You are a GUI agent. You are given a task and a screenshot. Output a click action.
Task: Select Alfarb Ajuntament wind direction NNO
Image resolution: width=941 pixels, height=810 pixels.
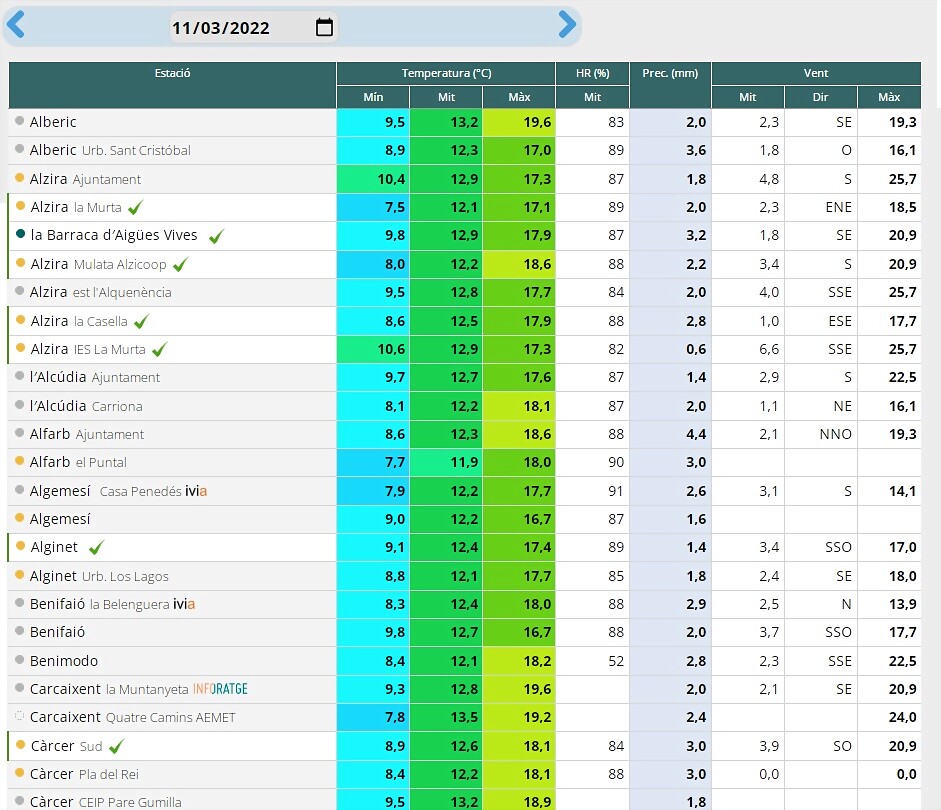(x=820, y=434)
